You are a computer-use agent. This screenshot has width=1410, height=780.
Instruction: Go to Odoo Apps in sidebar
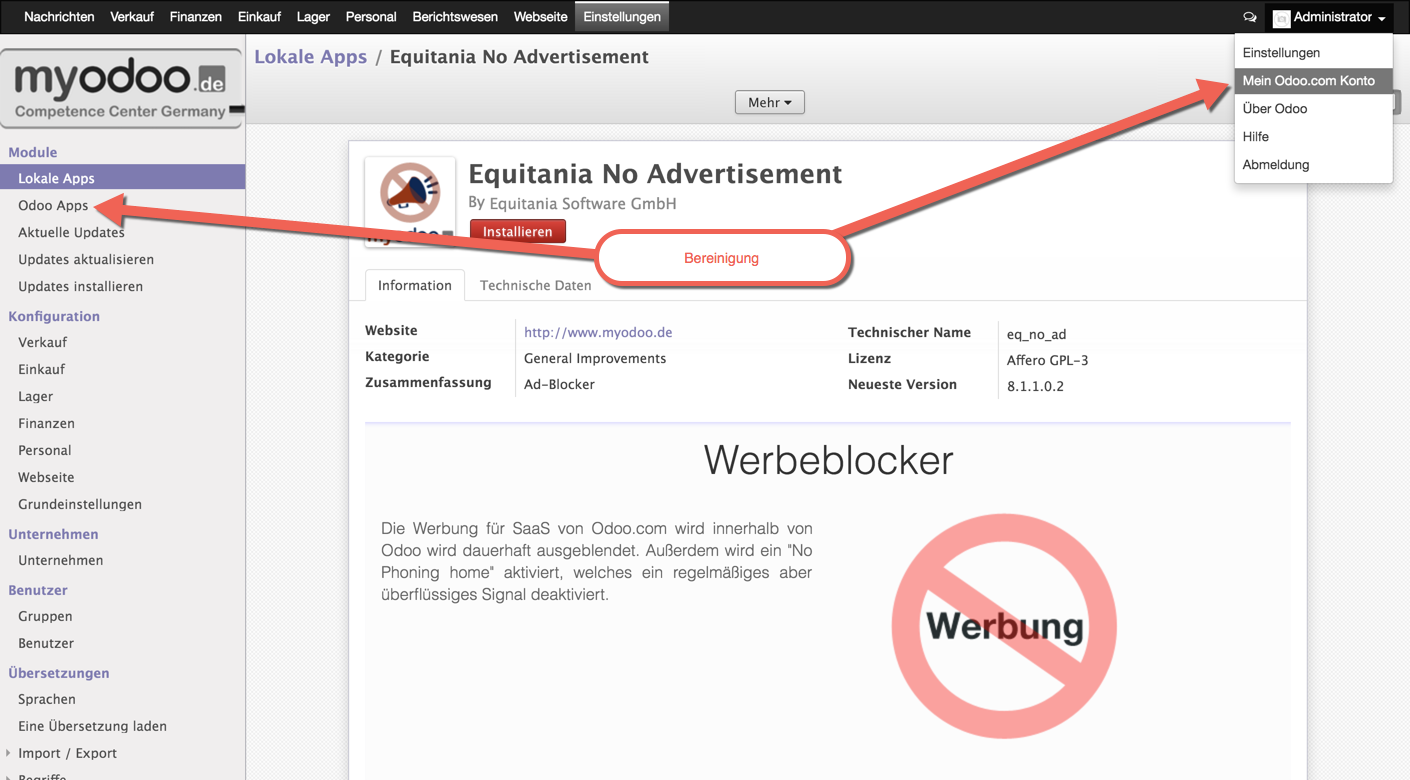53,205
